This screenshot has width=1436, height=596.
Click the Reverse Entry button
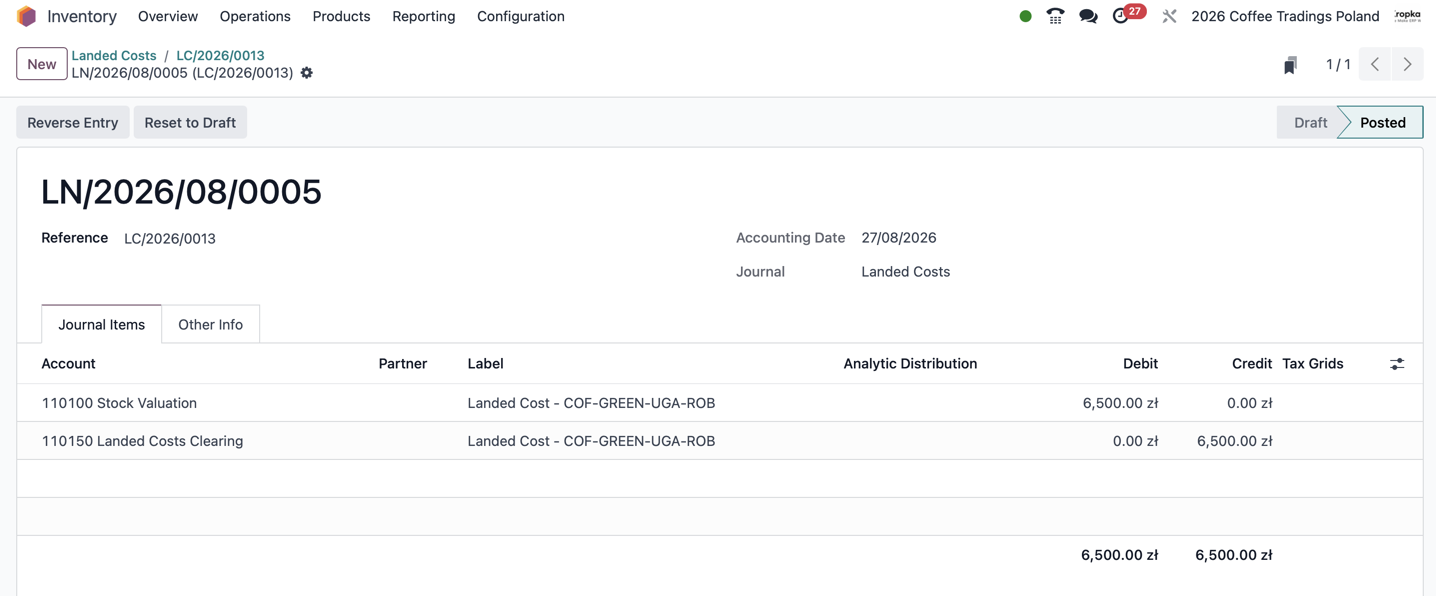(x=73, y=122)
